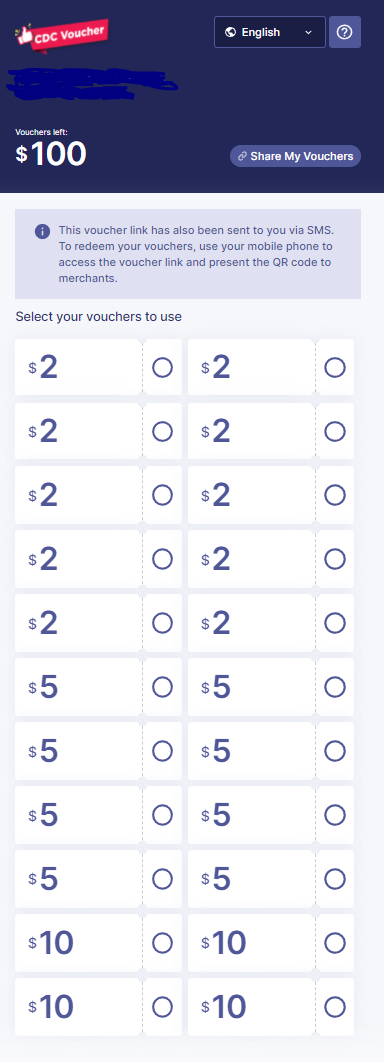Click link icon in Share My Vouchers
384x1062 pixels.
[242, 156]
